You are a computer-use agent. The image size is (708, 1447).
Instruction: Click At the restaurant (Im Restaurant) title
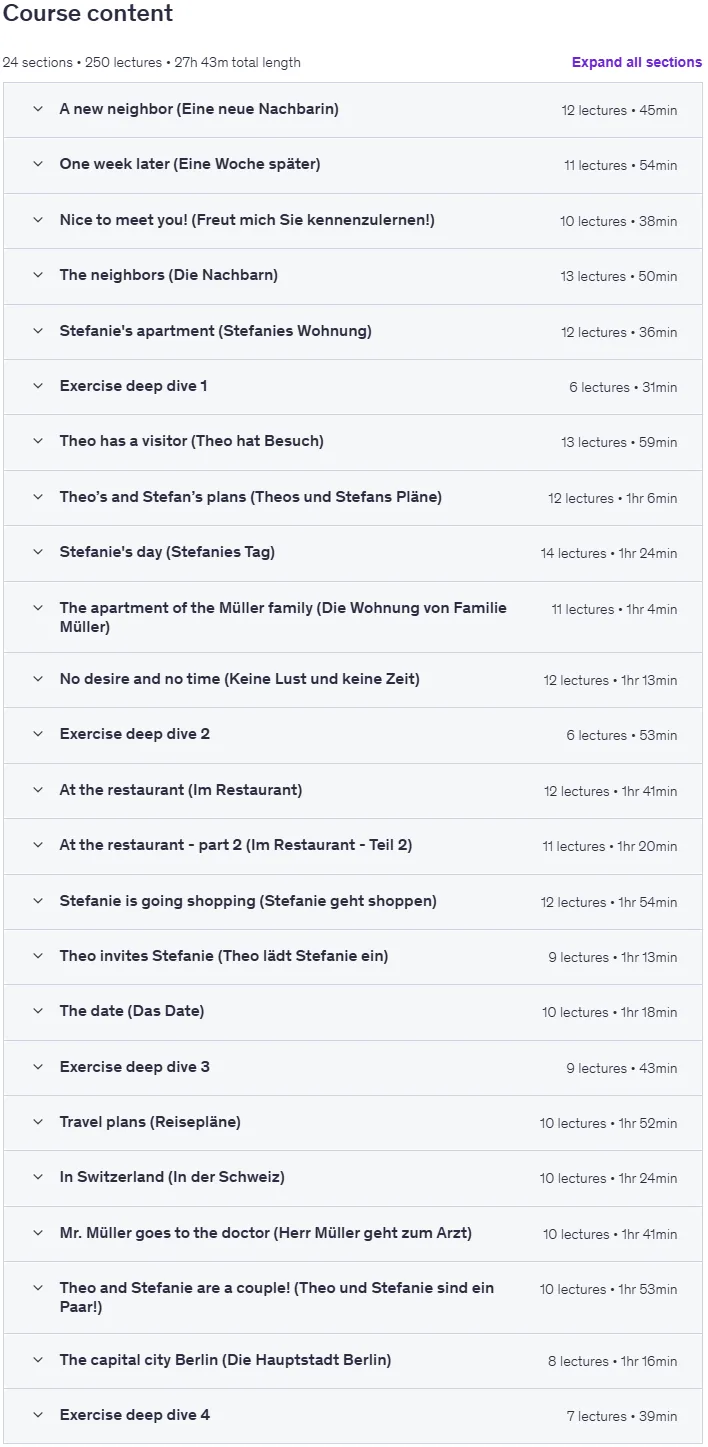(180, 790)
